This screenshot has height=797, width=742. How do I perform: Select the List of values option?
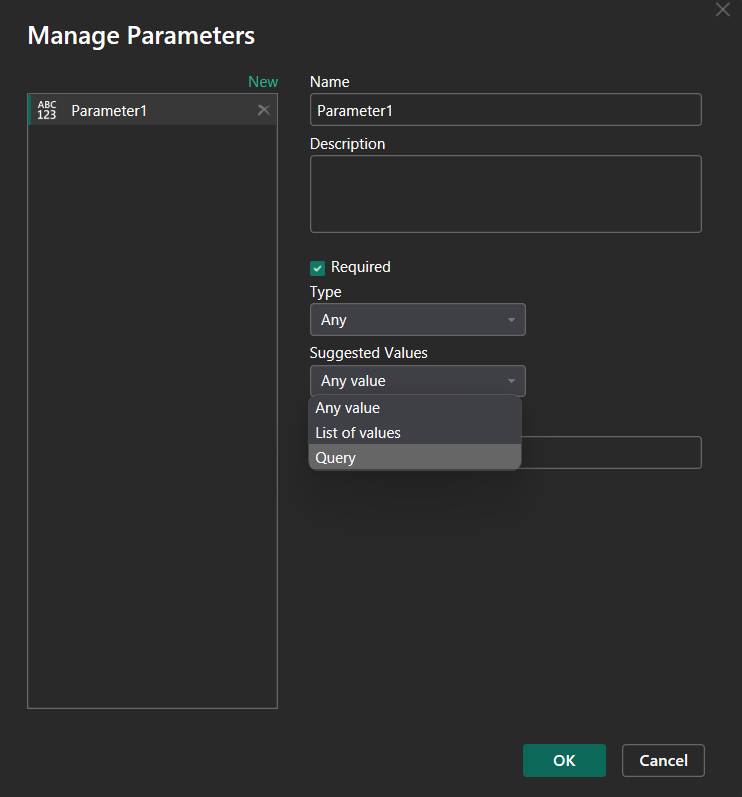[358, 433]
